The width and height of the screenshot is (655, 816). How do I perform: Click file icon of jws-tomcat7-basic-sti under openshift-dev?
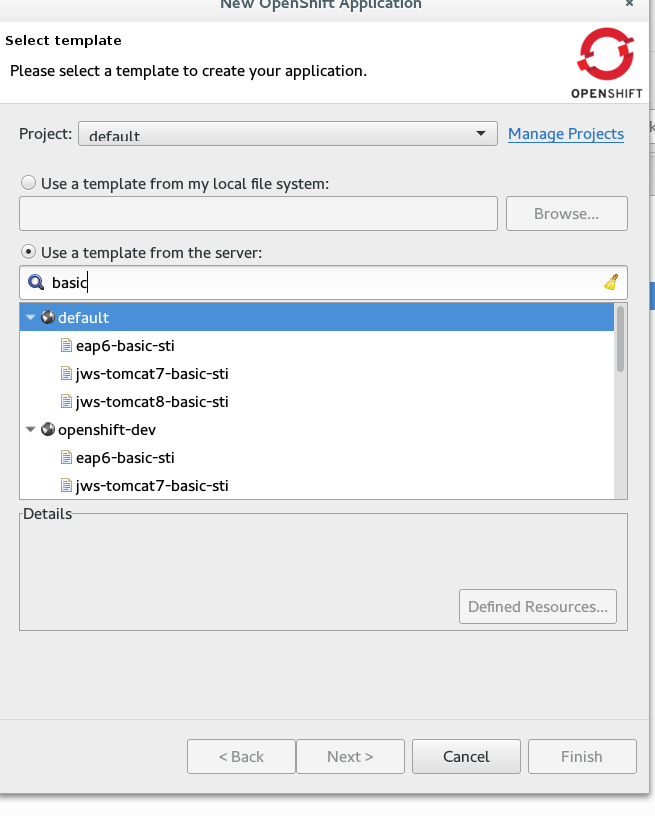click(x=67, y=486)
